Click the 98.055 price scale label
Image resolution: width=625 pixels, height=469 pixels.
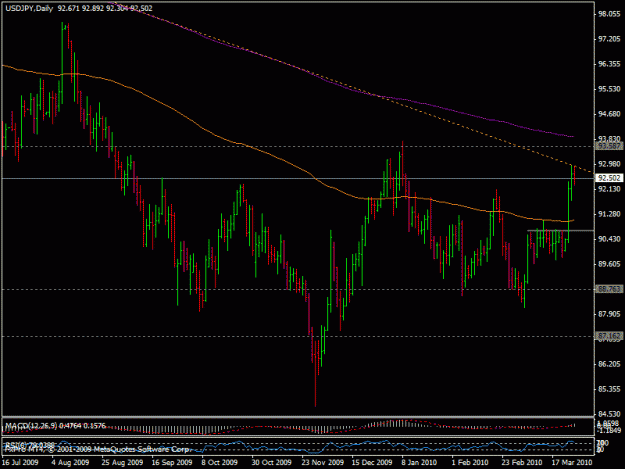pyautogui.click(x=609, y=14)
